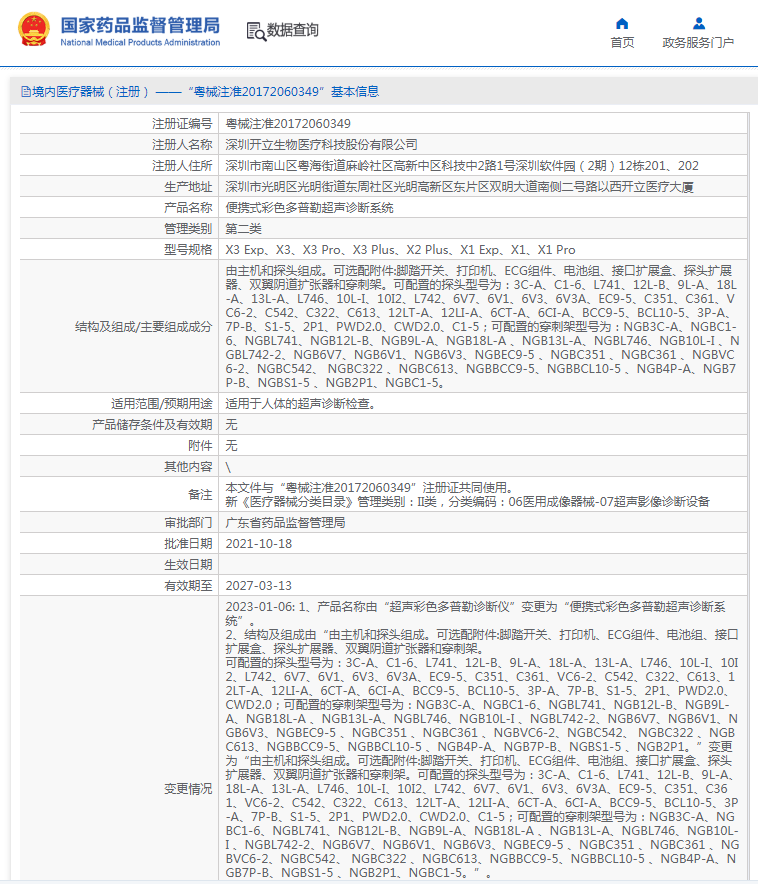Click the 管理类别 label
Image resolution: width=758 pixels, height=884 pixels.
[x=188, y=228]
